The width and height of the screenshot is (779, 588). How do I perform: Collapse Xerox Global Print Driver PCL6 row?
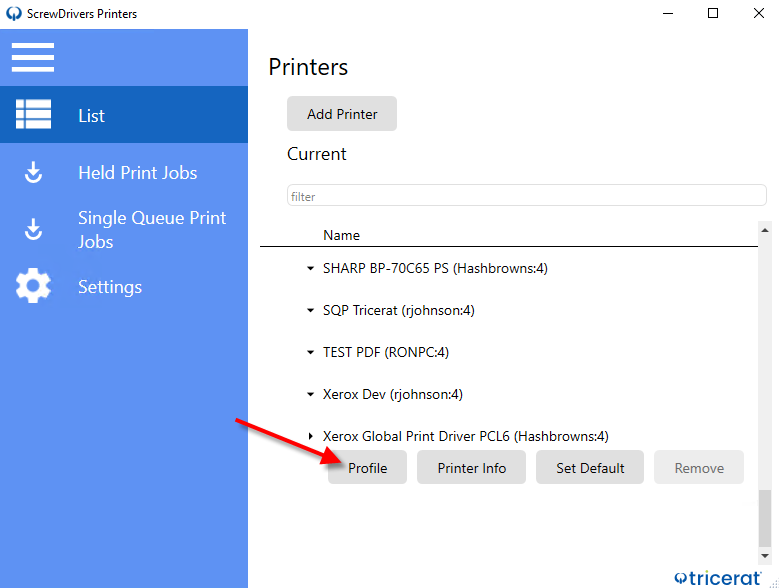pos(311,436)
